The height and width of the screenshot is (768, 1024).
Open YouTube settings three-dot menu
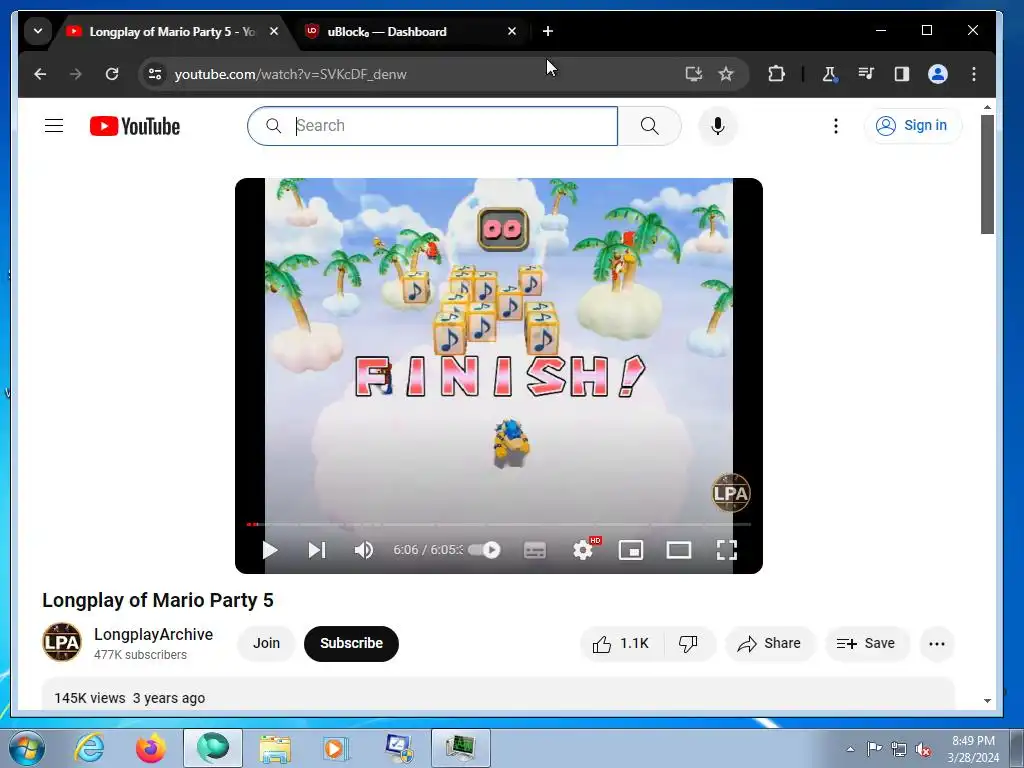pos(835,126)
